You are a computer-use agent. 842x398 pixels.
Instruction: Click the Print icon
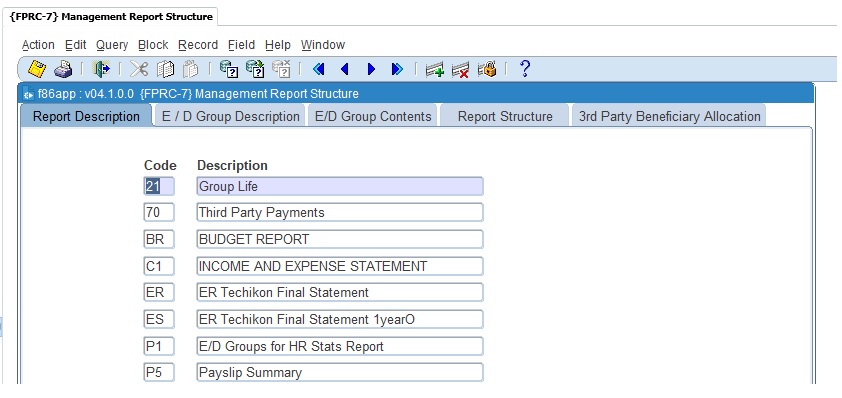(x=64, y=69)
